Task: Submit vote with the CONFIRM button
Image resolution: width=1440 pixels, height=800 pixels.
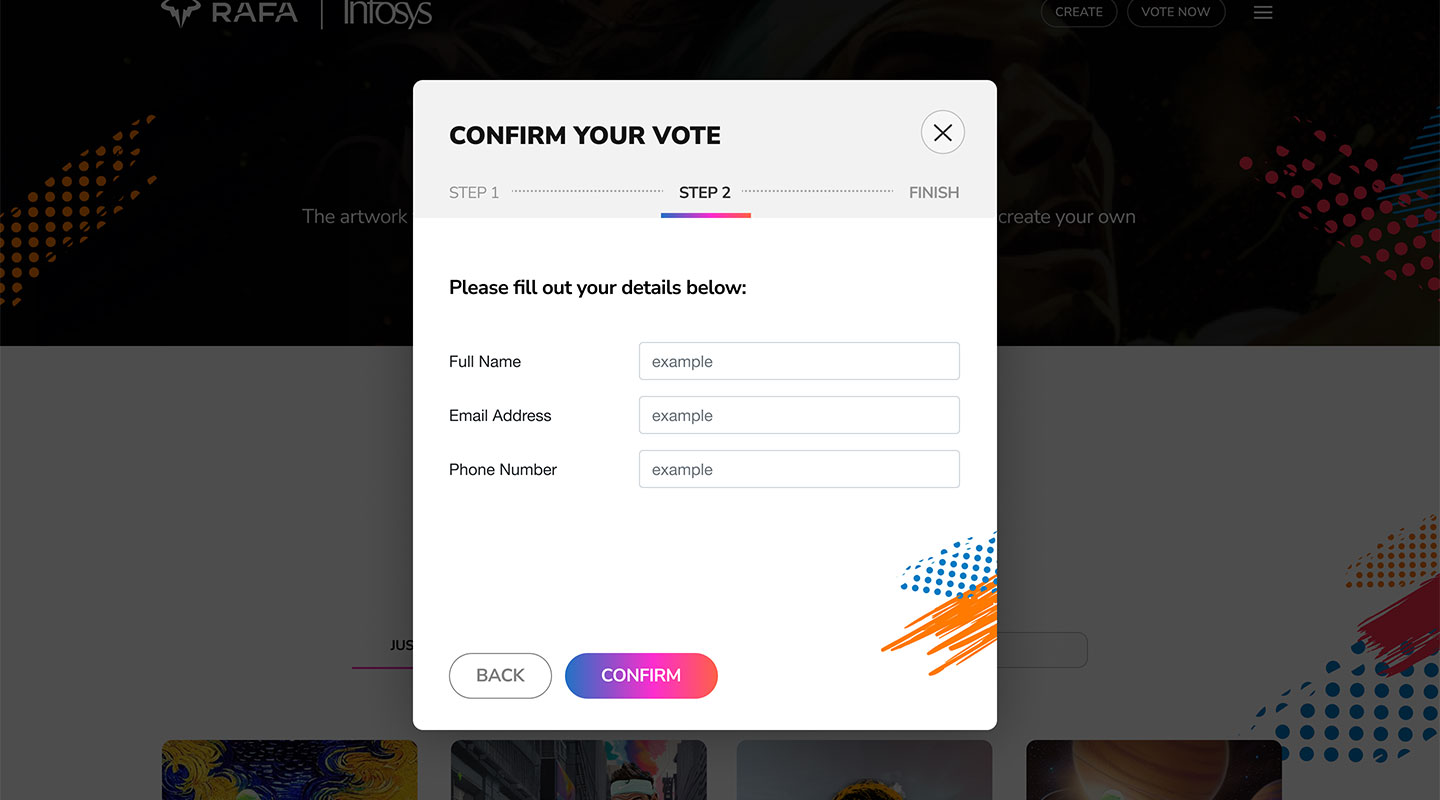Action: (641, 676)
